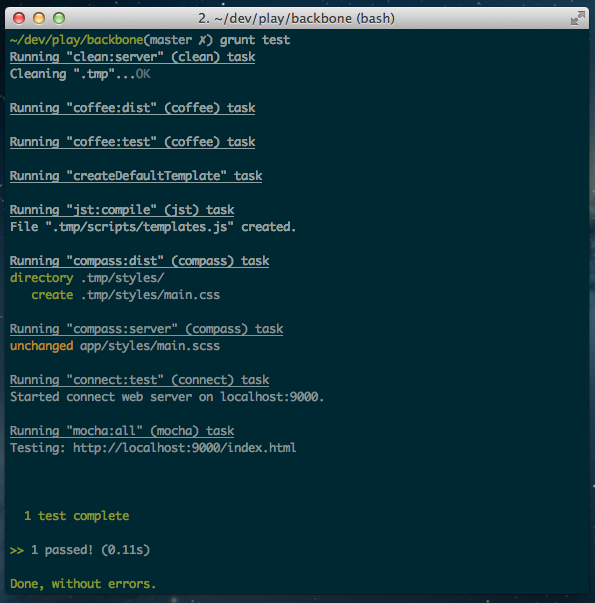Click prompt path "~/dev/play/backbone"

(x=77, y=40)
